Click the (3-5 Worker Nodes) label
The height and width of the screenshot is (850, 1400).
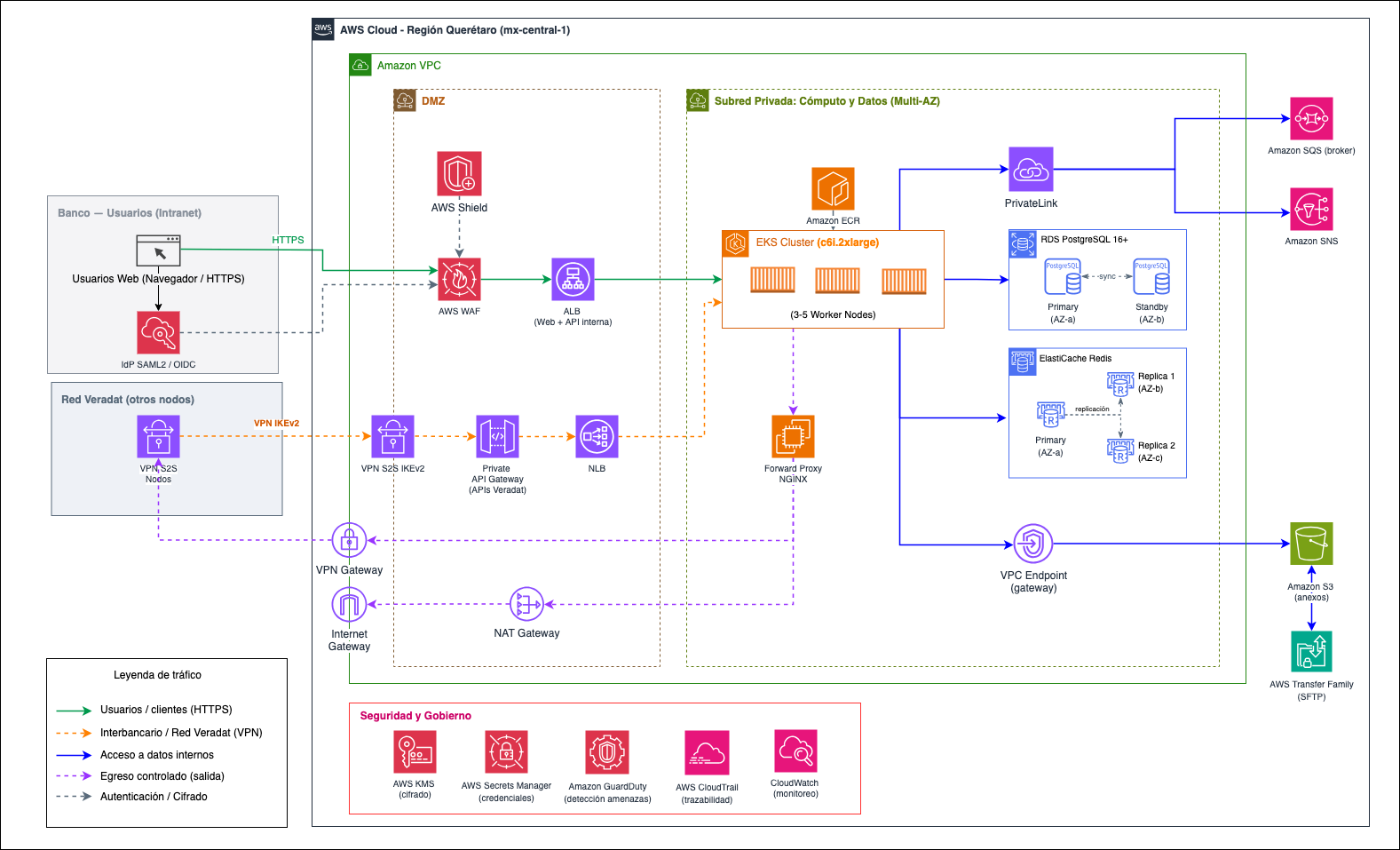point(833,314)
